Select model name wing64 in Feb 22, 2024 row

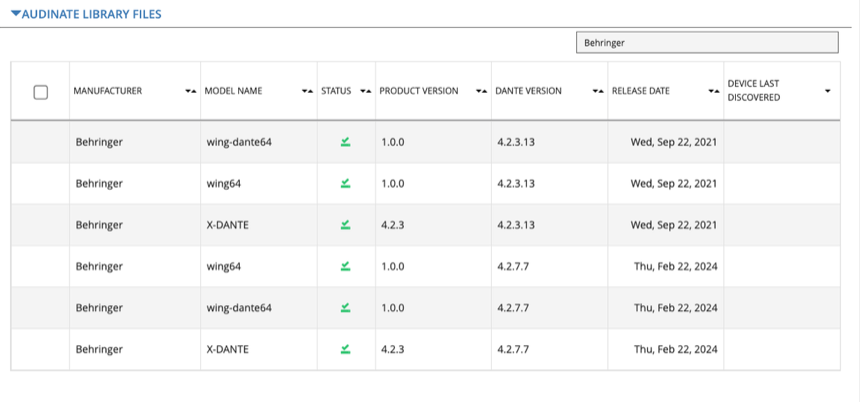click(223, 267)
